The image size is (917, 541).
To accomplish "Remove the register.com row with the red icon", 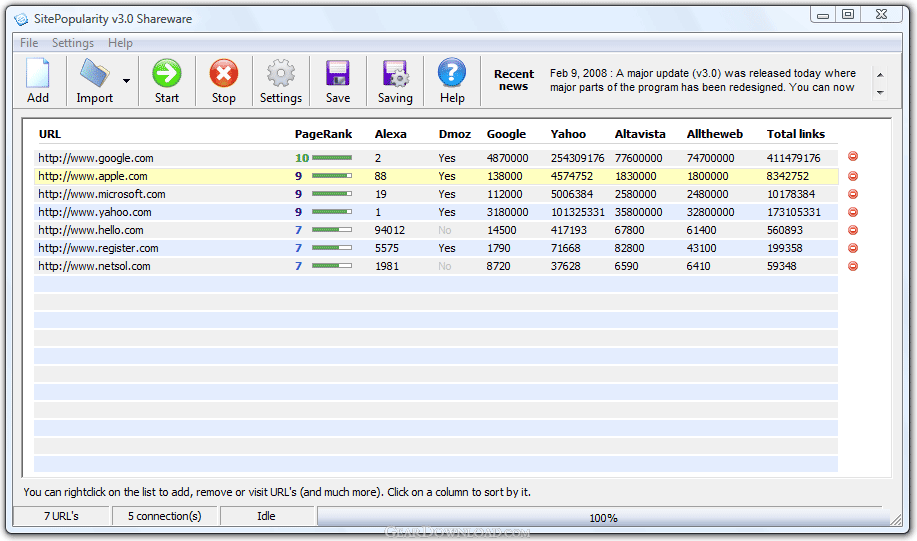I will tap(853, 248).
